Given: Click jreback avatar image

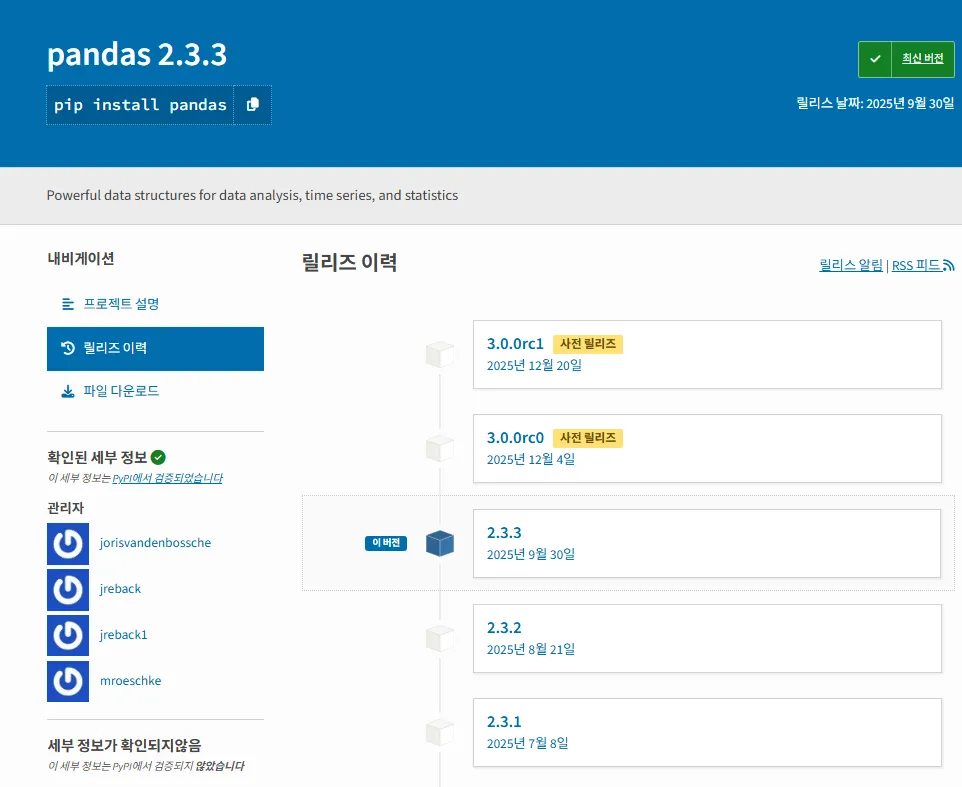Looking at the screenshot, I should (67, 589).
